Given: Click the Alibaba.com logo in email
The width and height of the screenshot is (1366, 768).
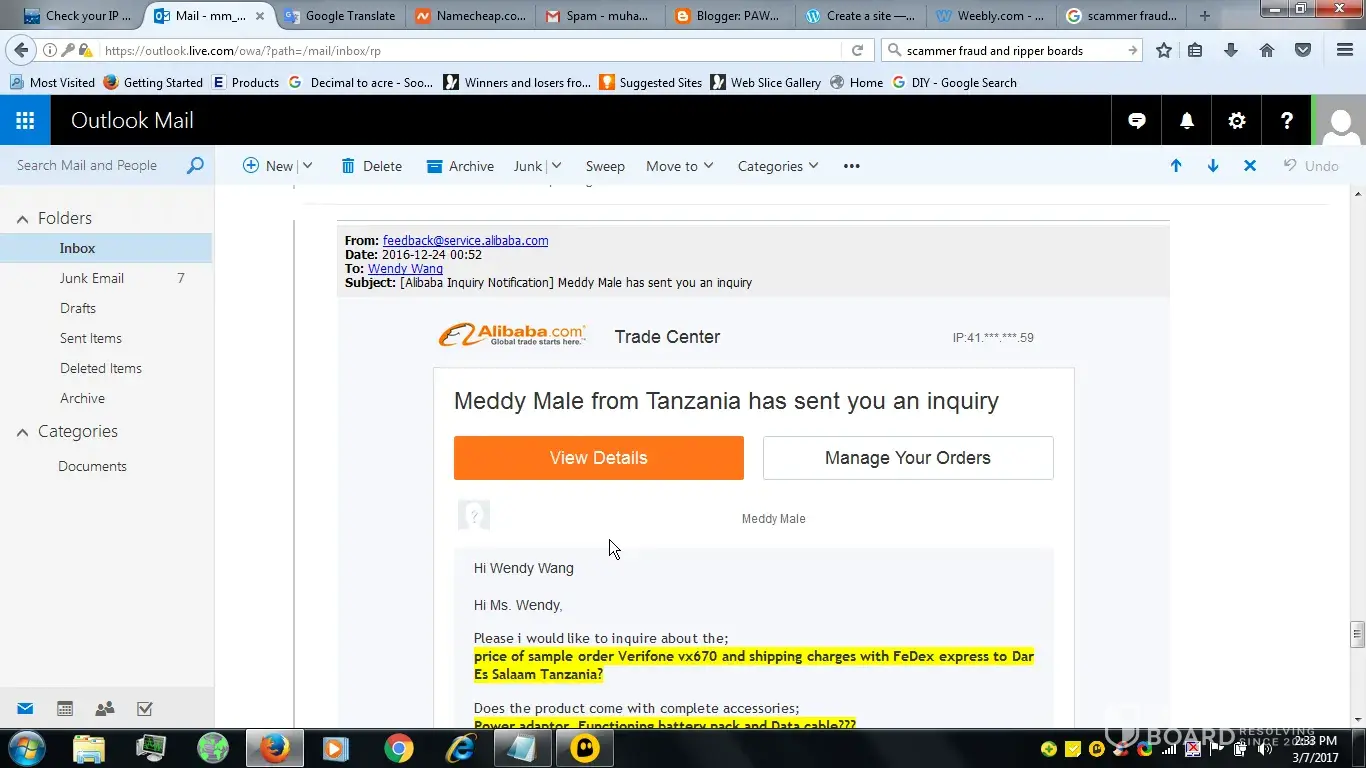Looking at the screenshot, I should [512, 335].
